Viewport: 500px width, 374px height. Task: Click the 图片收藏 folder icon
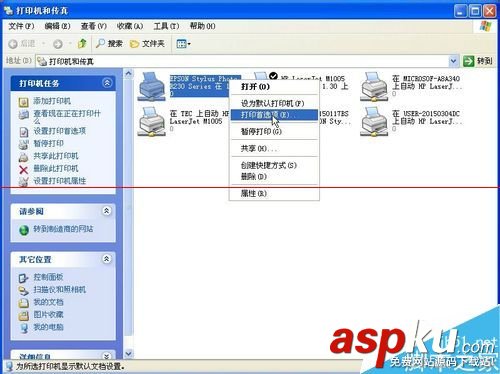(24, 316)
